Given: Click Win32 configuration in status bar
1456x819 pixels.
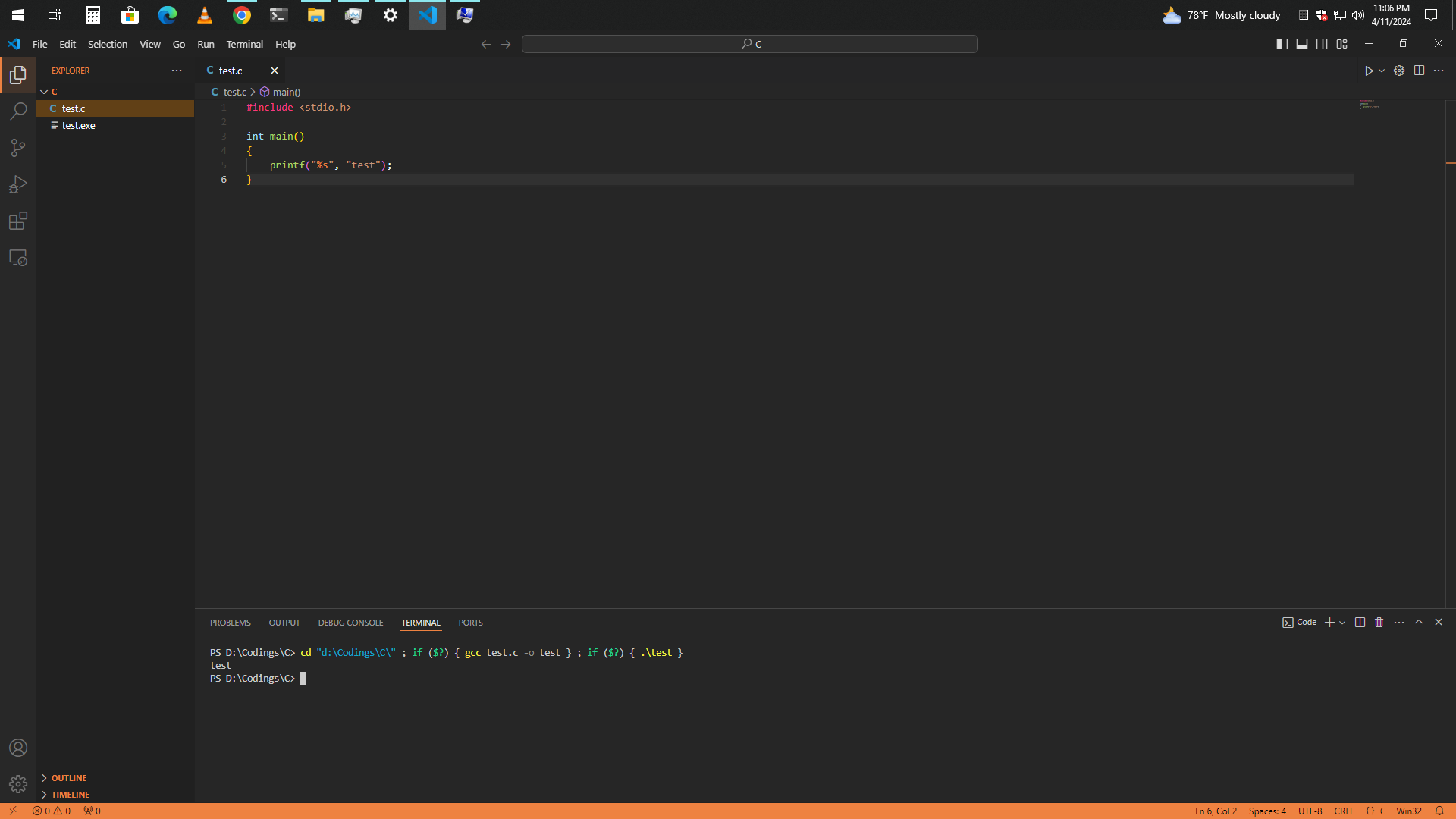Looking at the screenshot, I should click(1409, 811).
